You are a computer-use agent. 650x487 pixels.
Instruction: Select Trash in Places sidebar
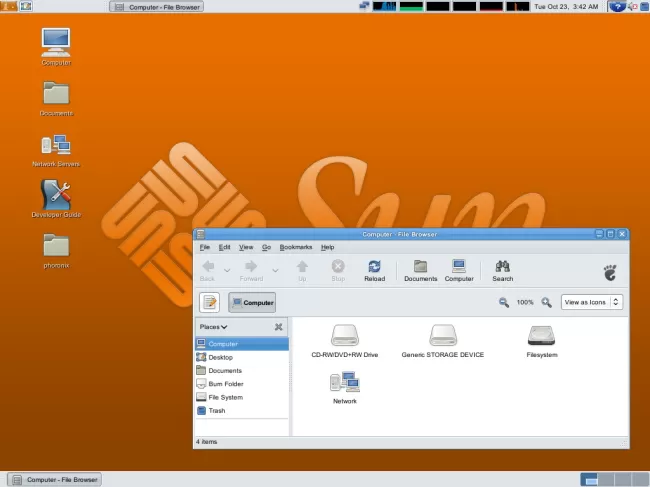pos(216,410)
